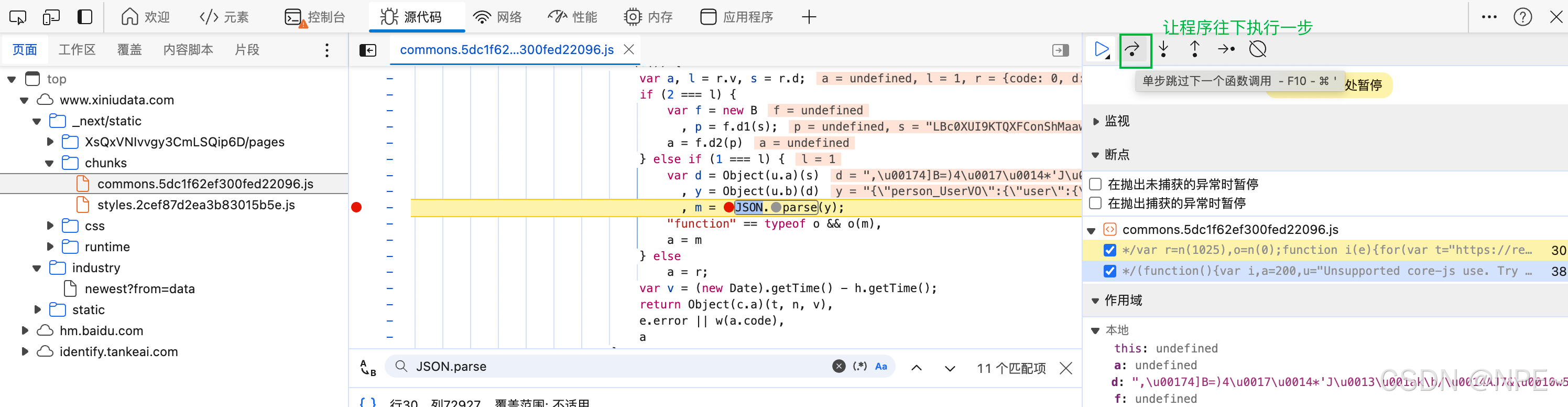Expand the static folder
The image size is (1568, 407).
pyautogui.click(x=38, y=309)
